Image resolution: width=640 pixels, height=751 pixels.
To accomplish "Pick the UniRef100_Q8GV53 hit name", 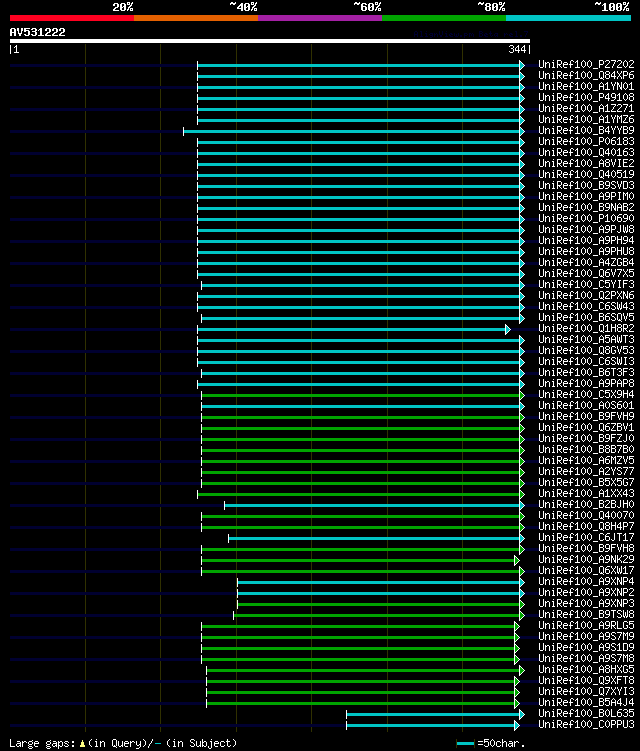I will pyautogui.click(x=586, y=351).
